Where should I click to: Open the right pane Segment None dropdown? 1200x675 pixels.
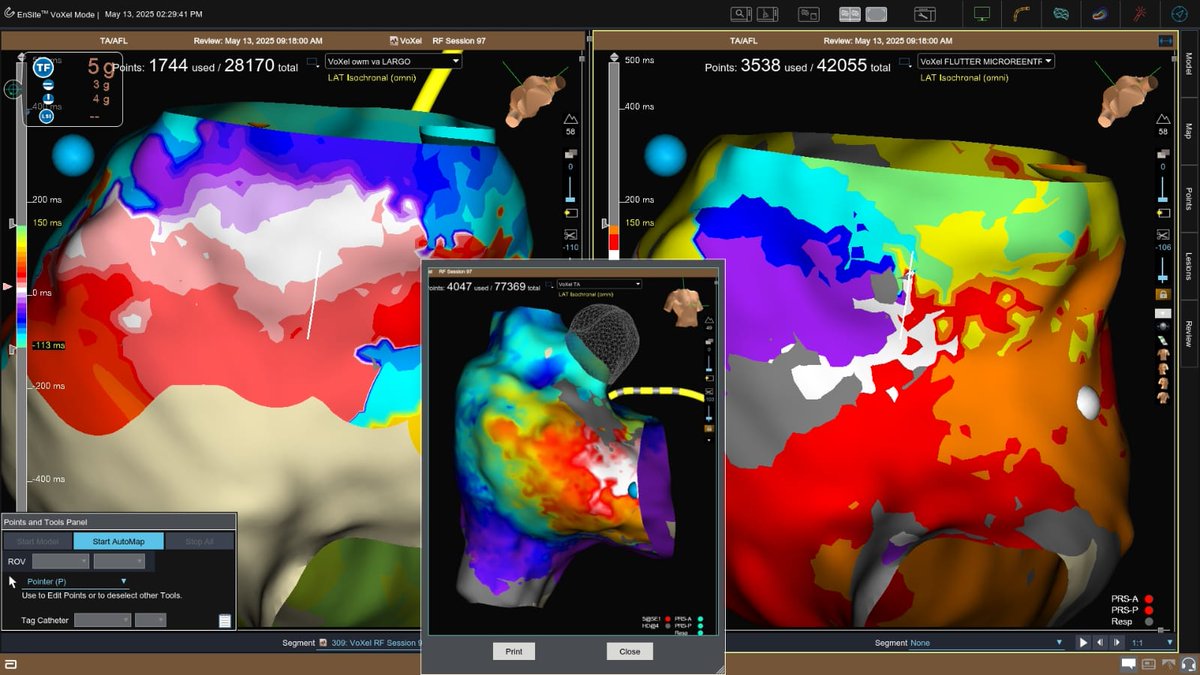987,643
